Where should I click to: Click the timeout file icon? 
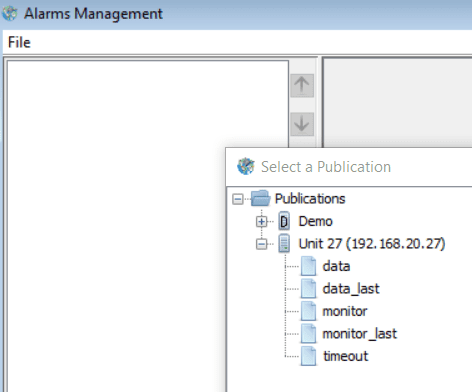pyautogui.click(x=308, y=356)
